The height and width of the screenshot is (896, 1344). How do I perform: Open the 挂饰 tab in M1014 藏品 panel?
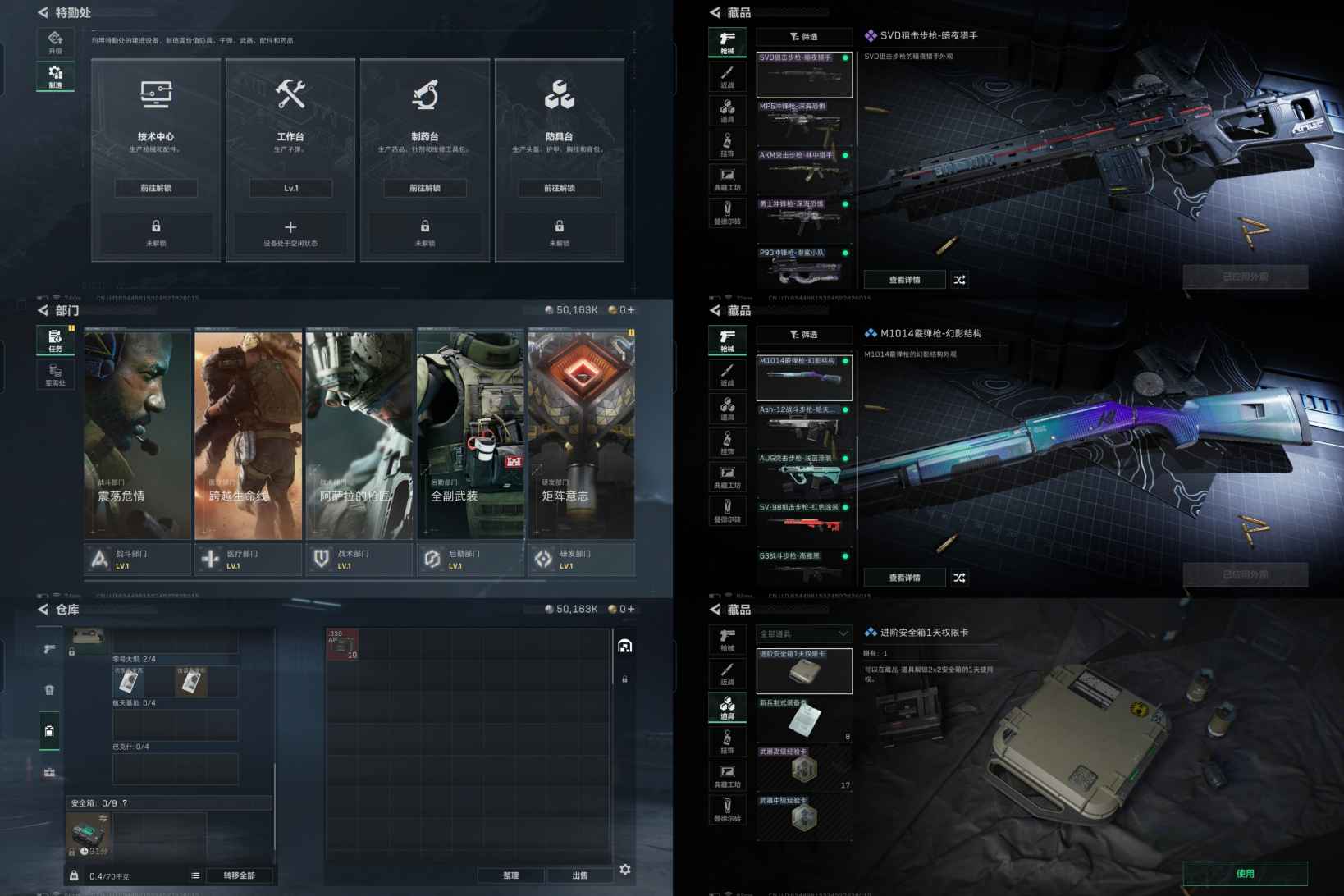[x=727, y=443]
